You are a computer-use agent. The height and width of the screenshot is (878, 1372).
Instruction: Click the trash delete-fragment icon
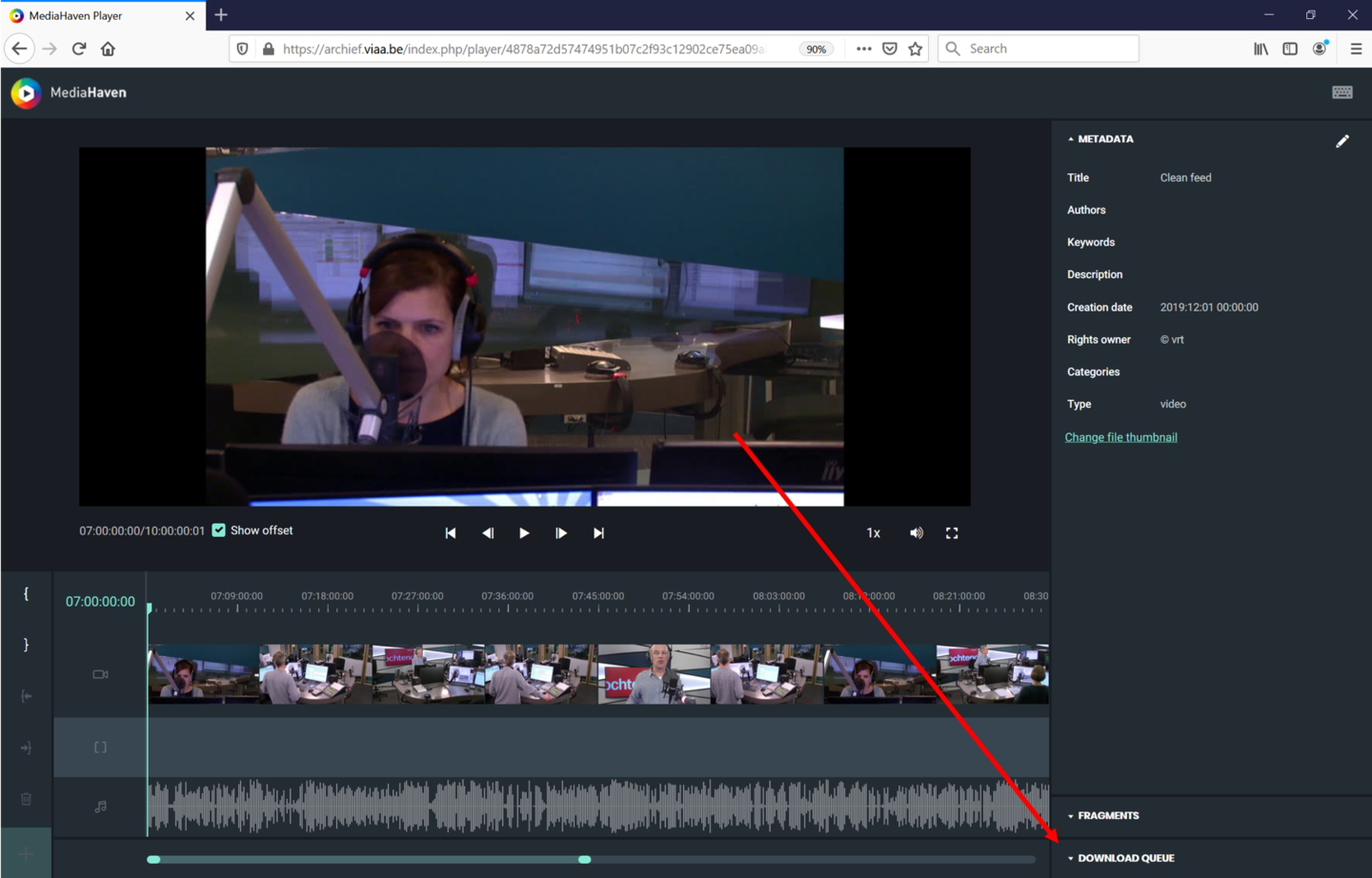(26, 799)
